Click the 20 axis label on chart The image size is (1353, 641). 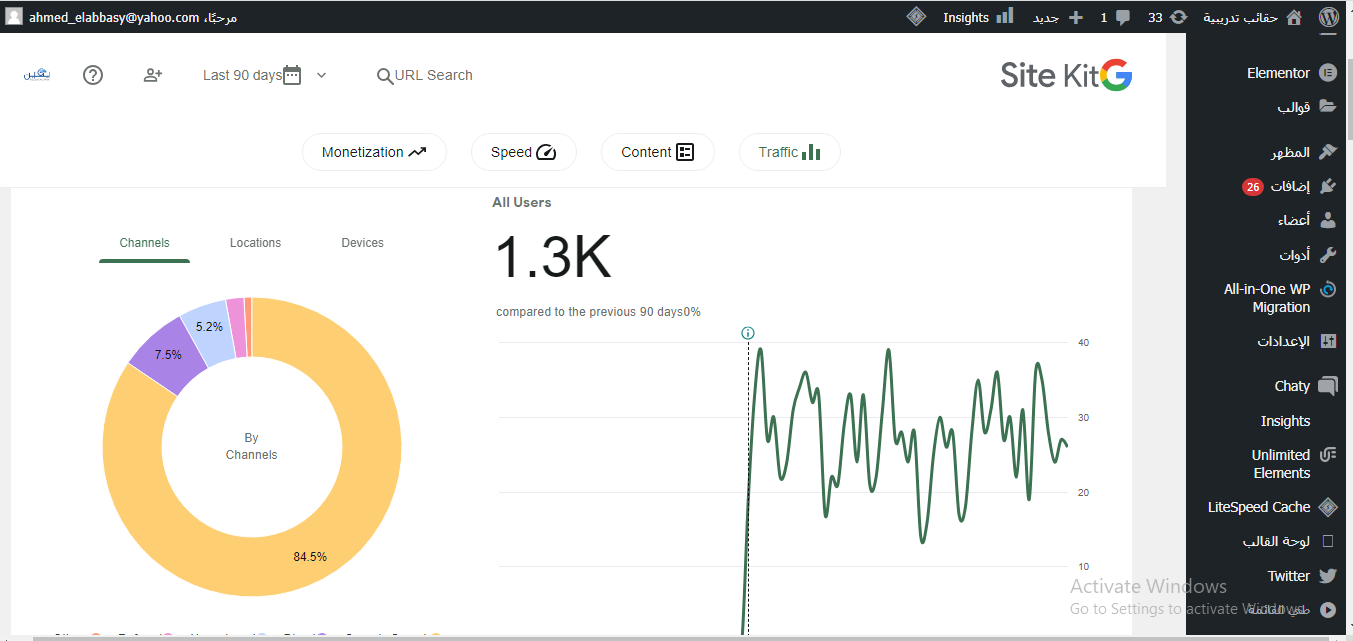1083,492
